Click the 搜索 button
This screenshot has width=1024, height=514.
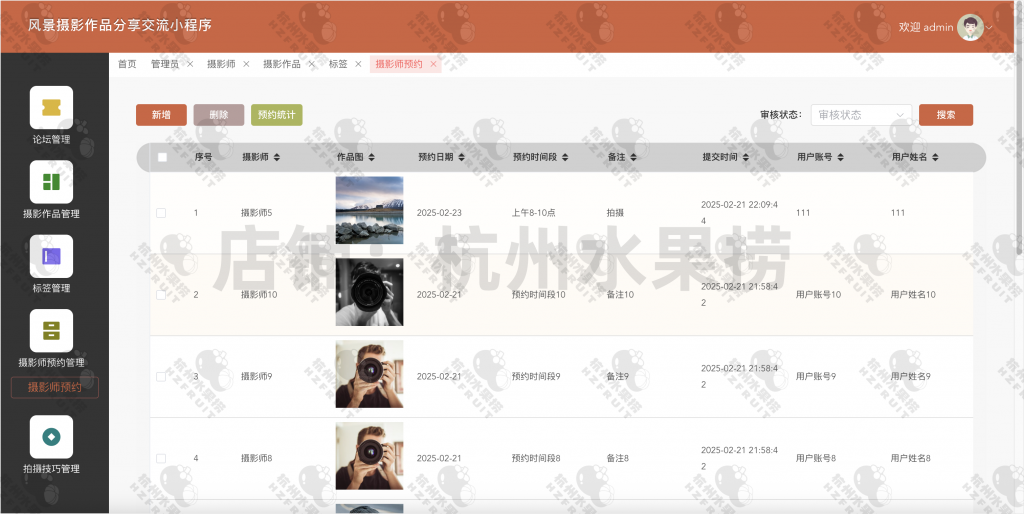tap(946, 115)
